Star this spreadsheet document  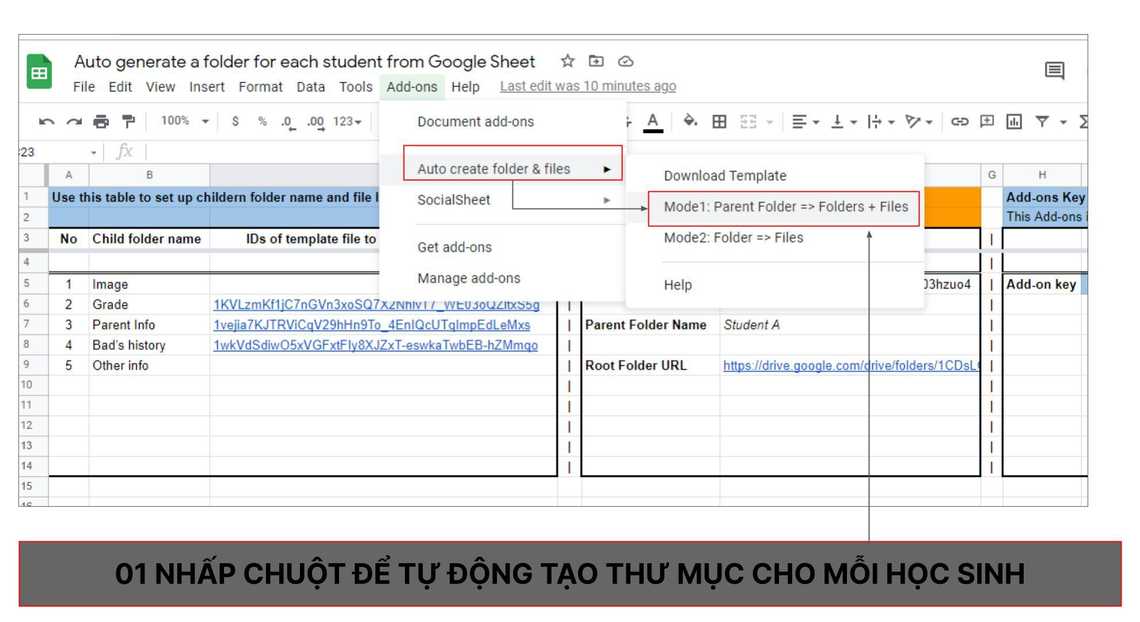point(567,62)
